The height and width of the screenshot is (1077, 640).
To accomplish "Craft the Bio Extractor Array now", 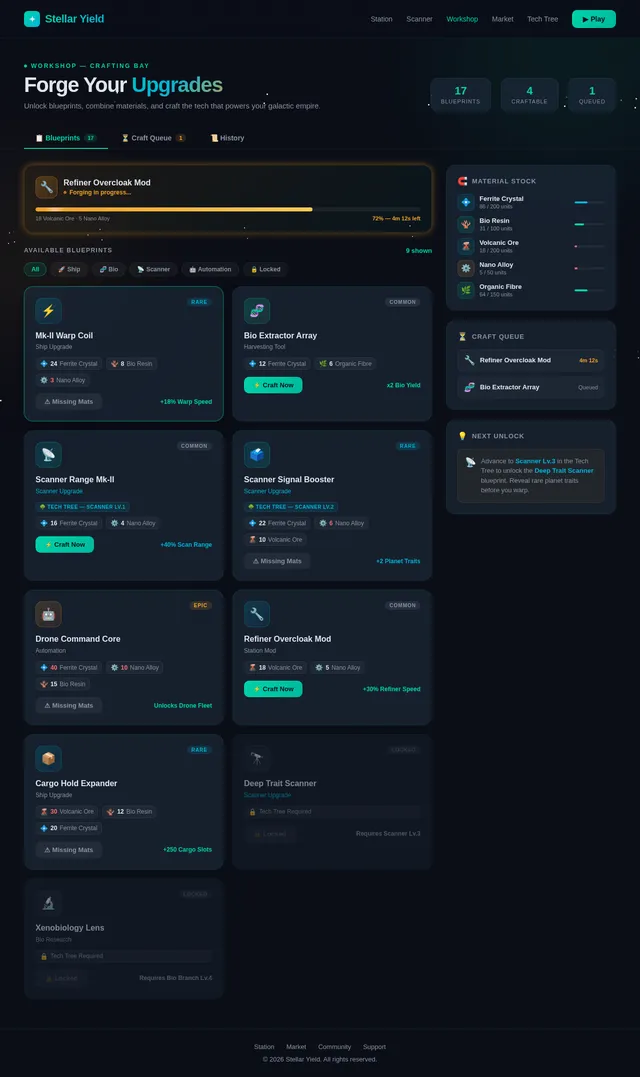I will pos(273,385).
